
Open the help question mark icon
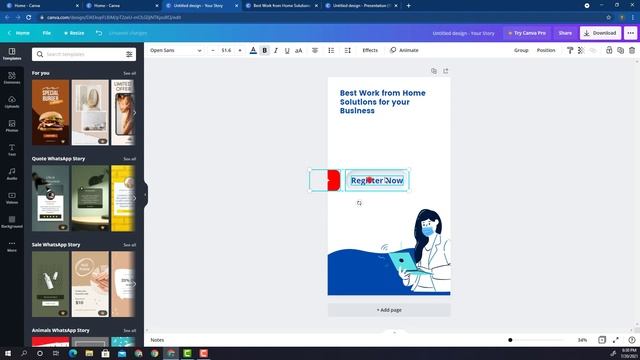[632, 340]
